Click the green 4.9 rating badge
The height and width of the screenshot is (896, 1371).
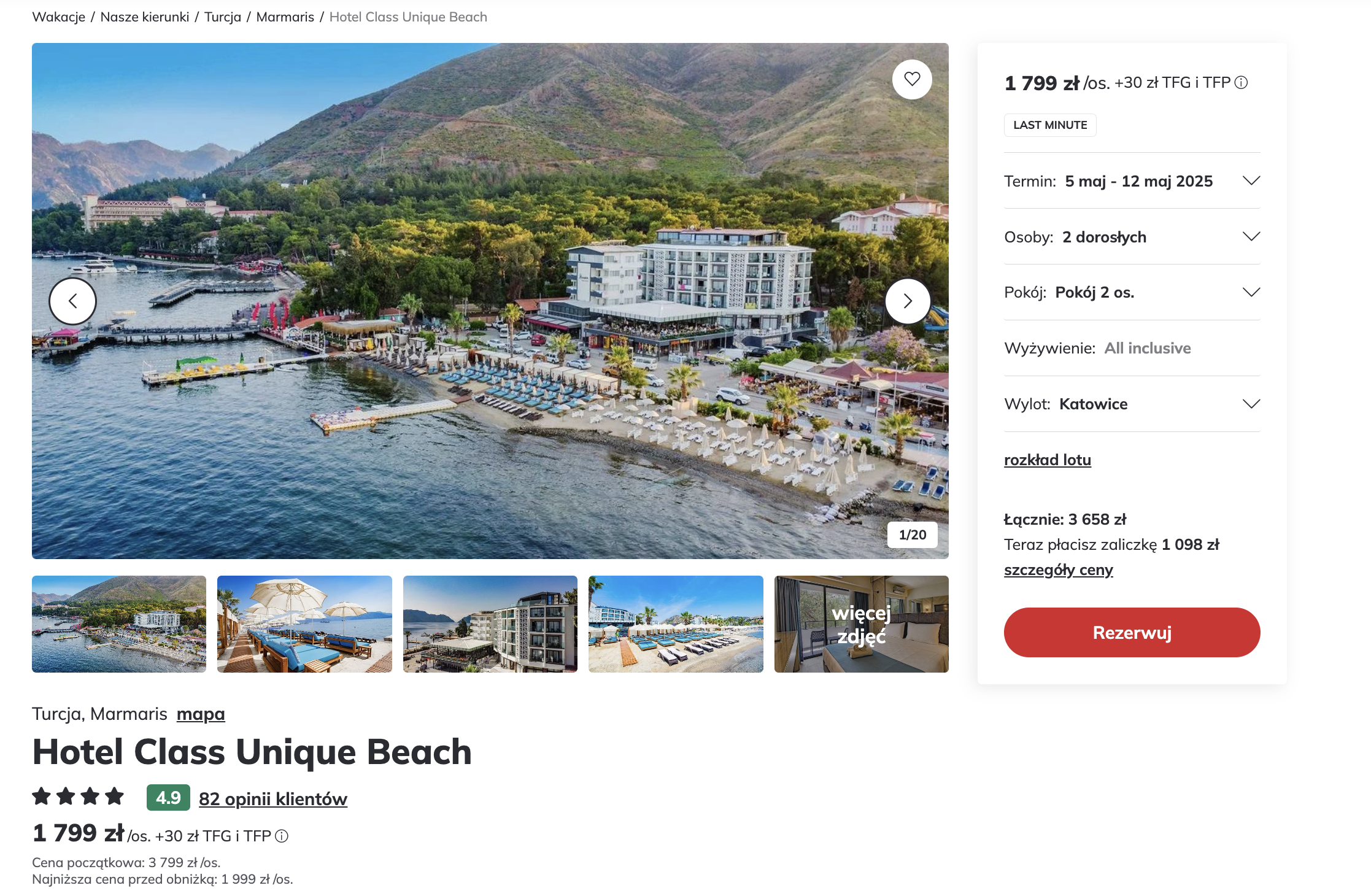(x=168, y=797)
